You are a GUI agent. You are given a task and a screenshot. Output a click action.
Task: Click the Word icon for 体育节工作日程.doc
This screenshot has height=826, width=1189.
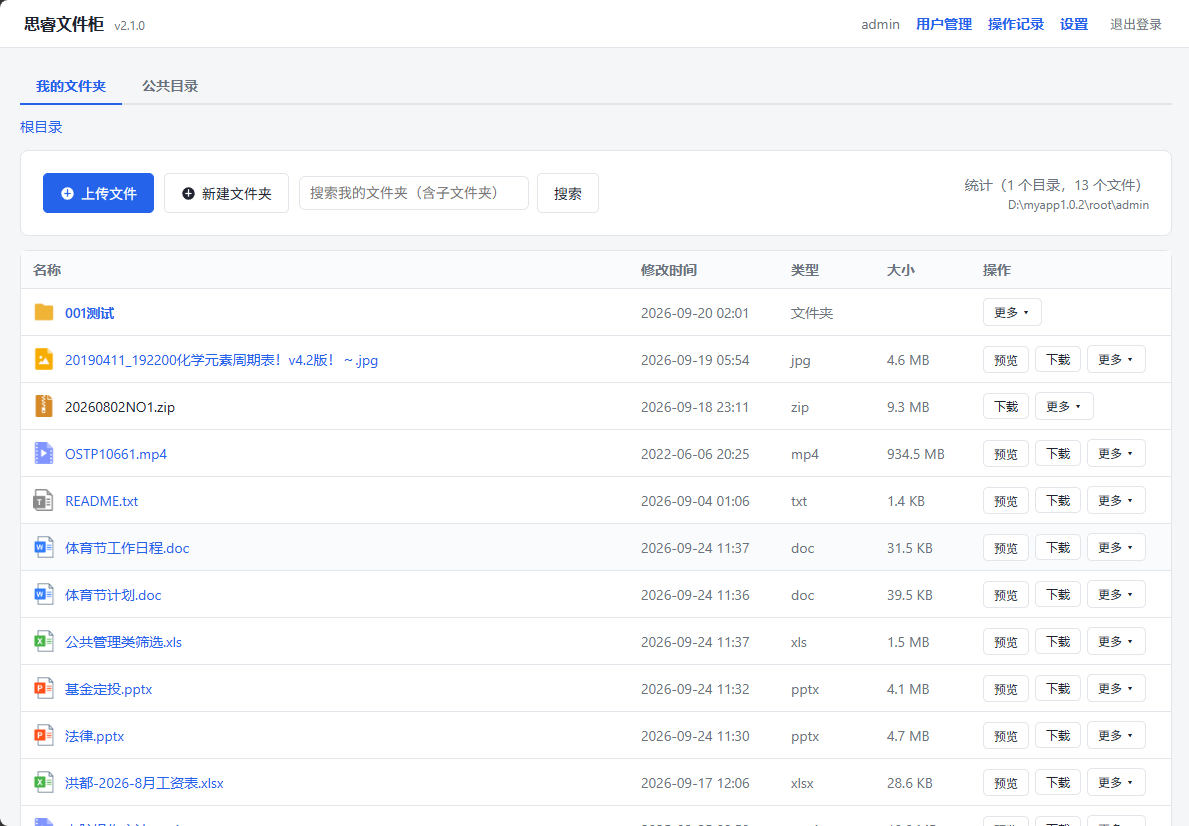[44, 548]
